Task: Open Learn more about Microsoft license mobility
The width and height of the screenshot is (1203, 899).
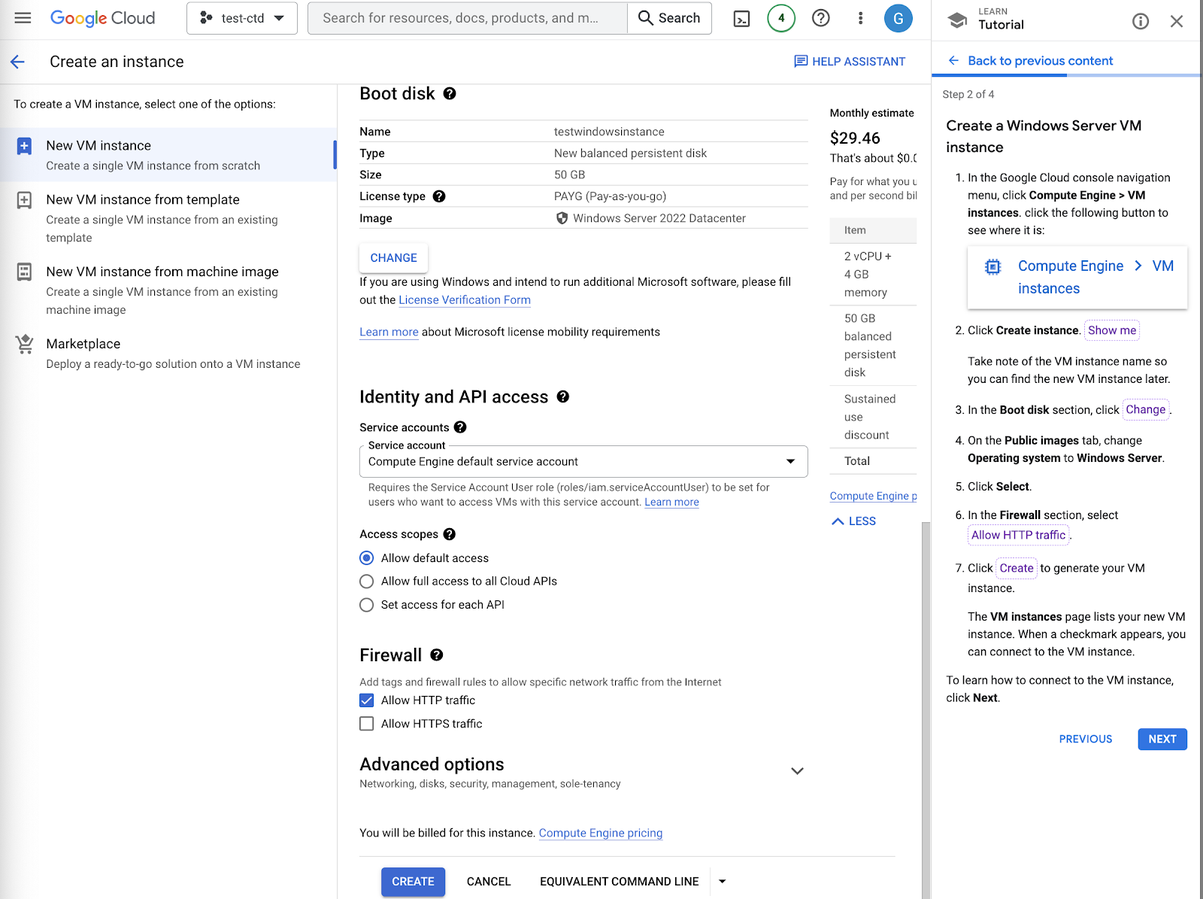Action: [x=389, y=332]
